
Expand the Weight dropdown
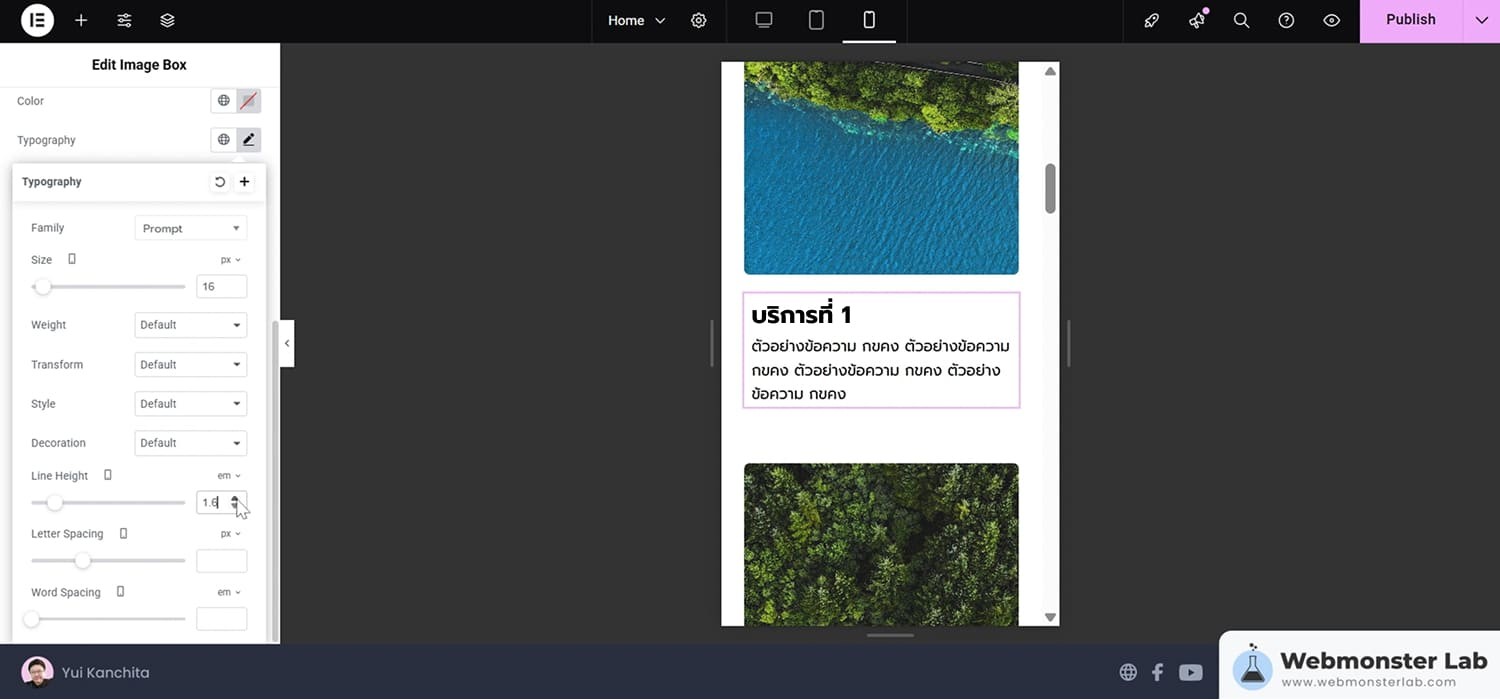[190, 325]
